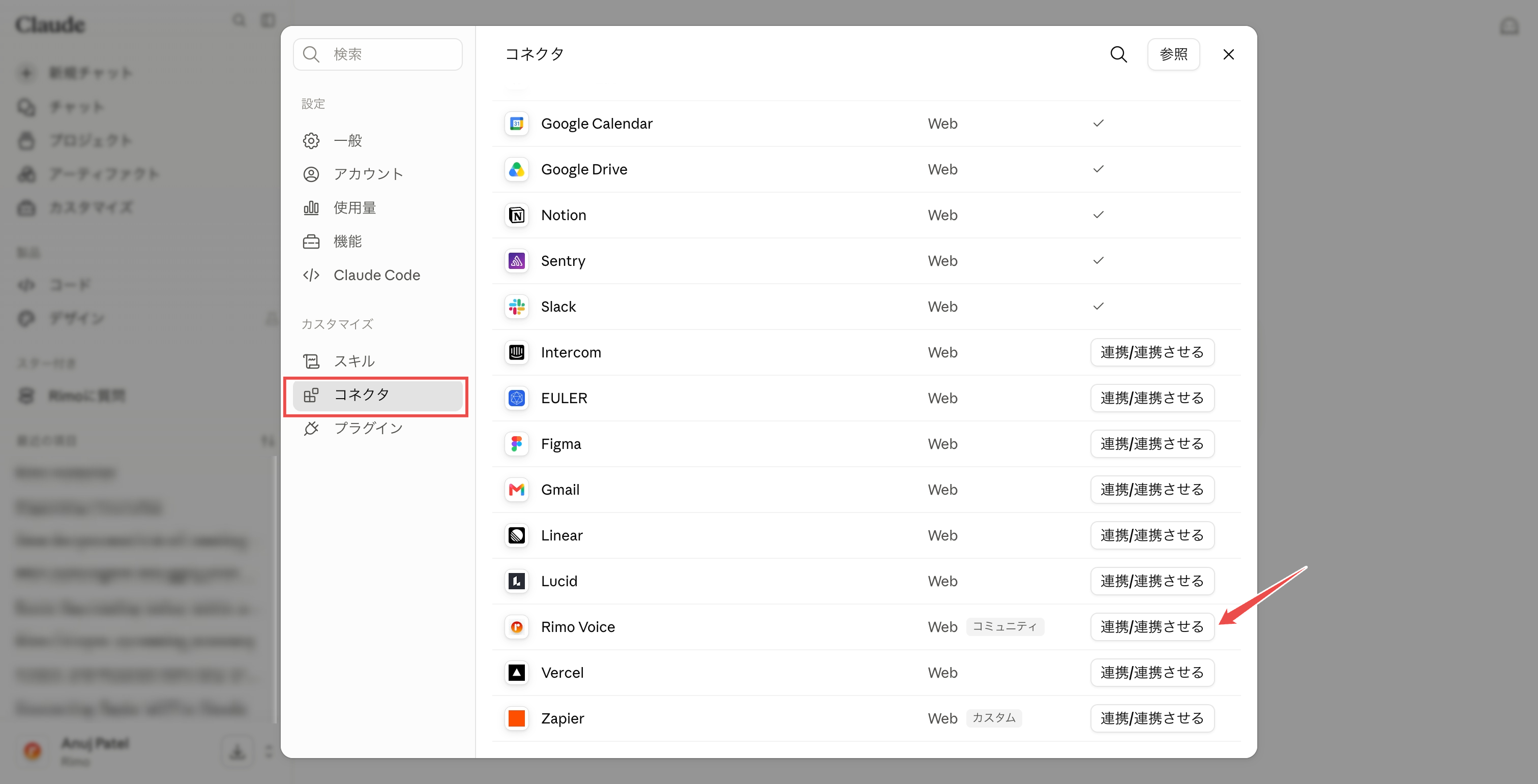Click the sidebar toggle icon in the background window
Screen dimensions: 1538x784
268,20
